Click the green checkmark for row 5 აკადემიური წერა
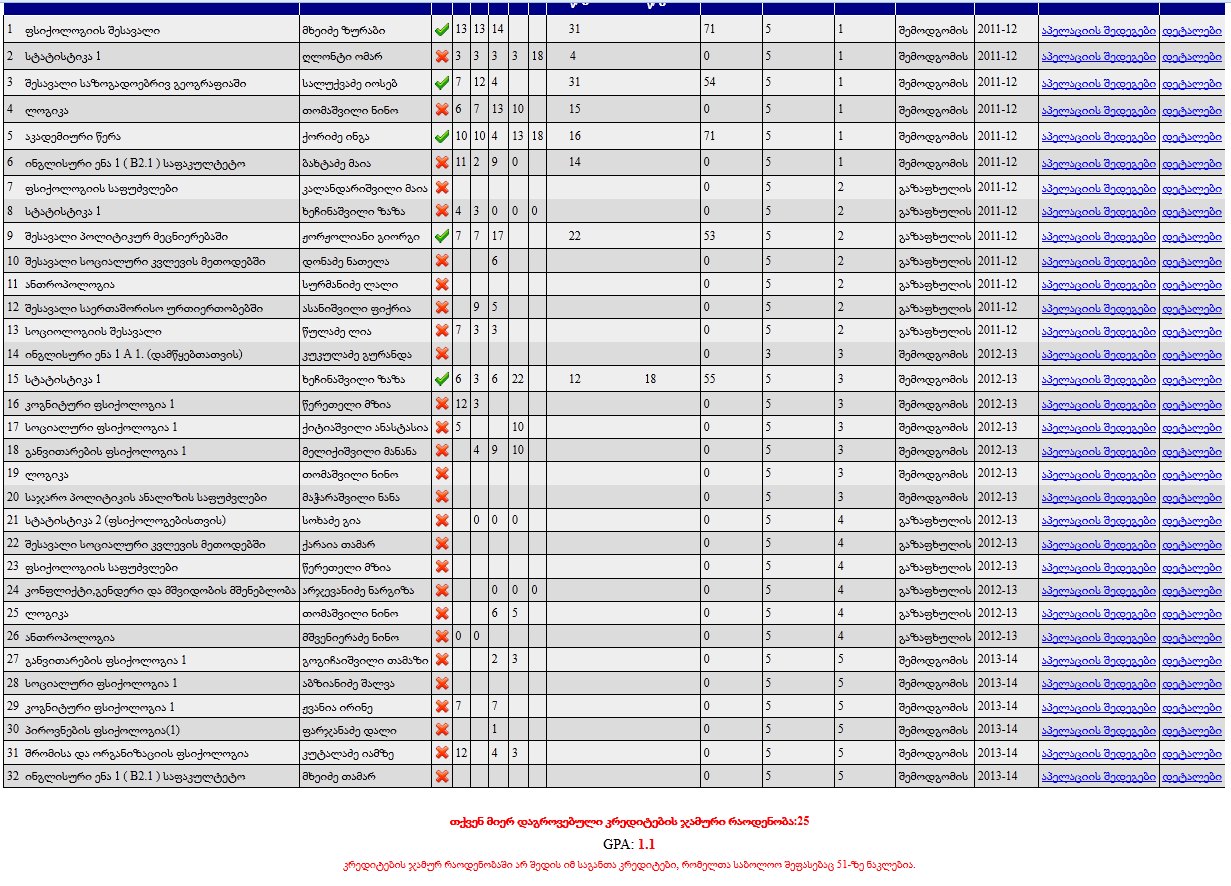 click(x=441, y=135)
